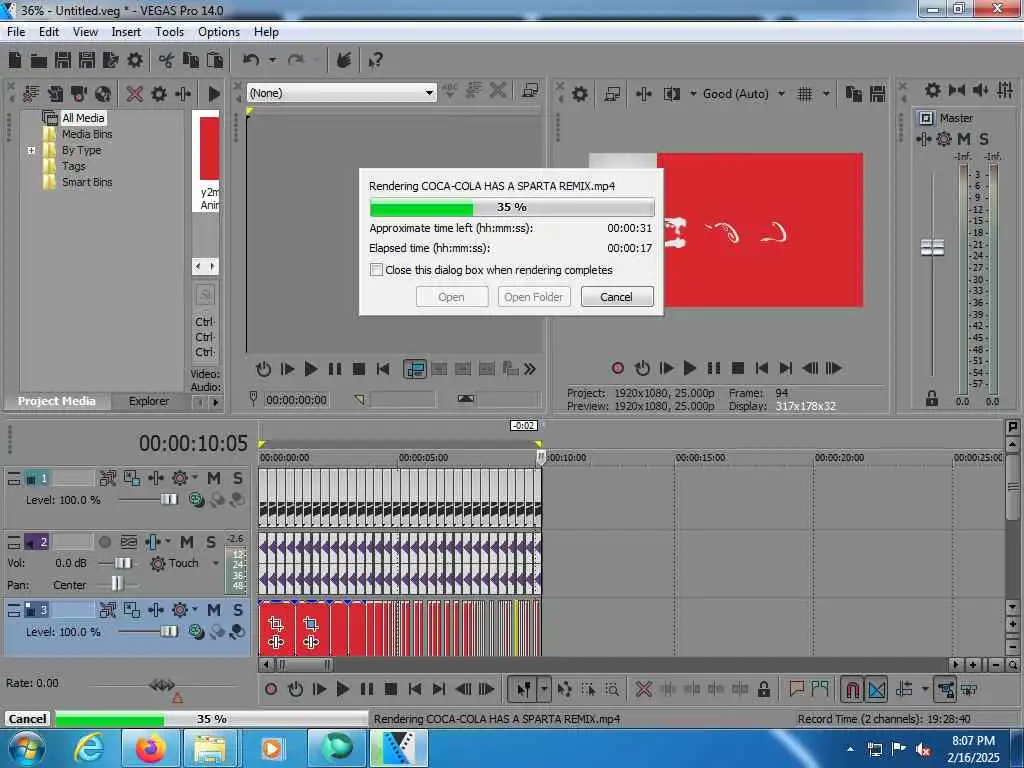
Task: Switch to the Project Media tab
Action: pos(57,401)
